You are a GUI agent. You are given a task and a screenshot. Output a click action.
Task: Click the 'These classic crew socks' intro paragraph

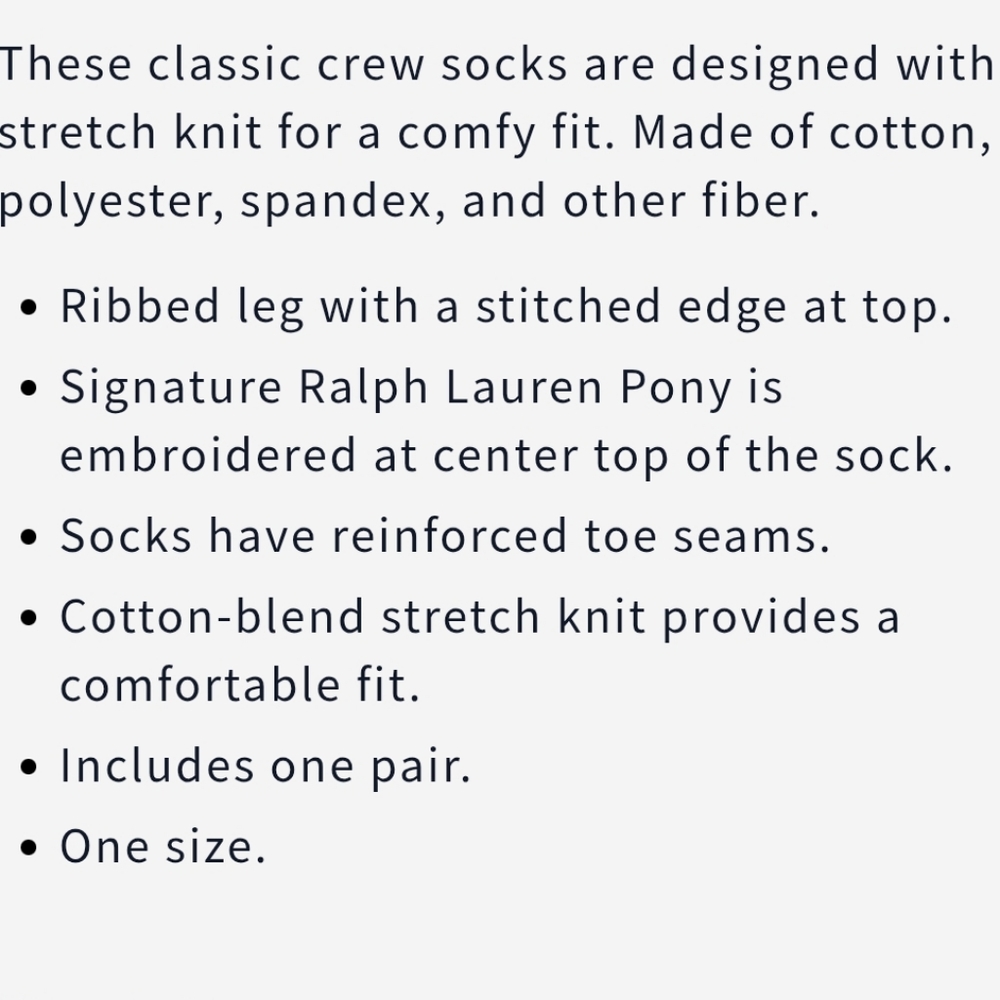pyautogui.click(x=497, y=133)
